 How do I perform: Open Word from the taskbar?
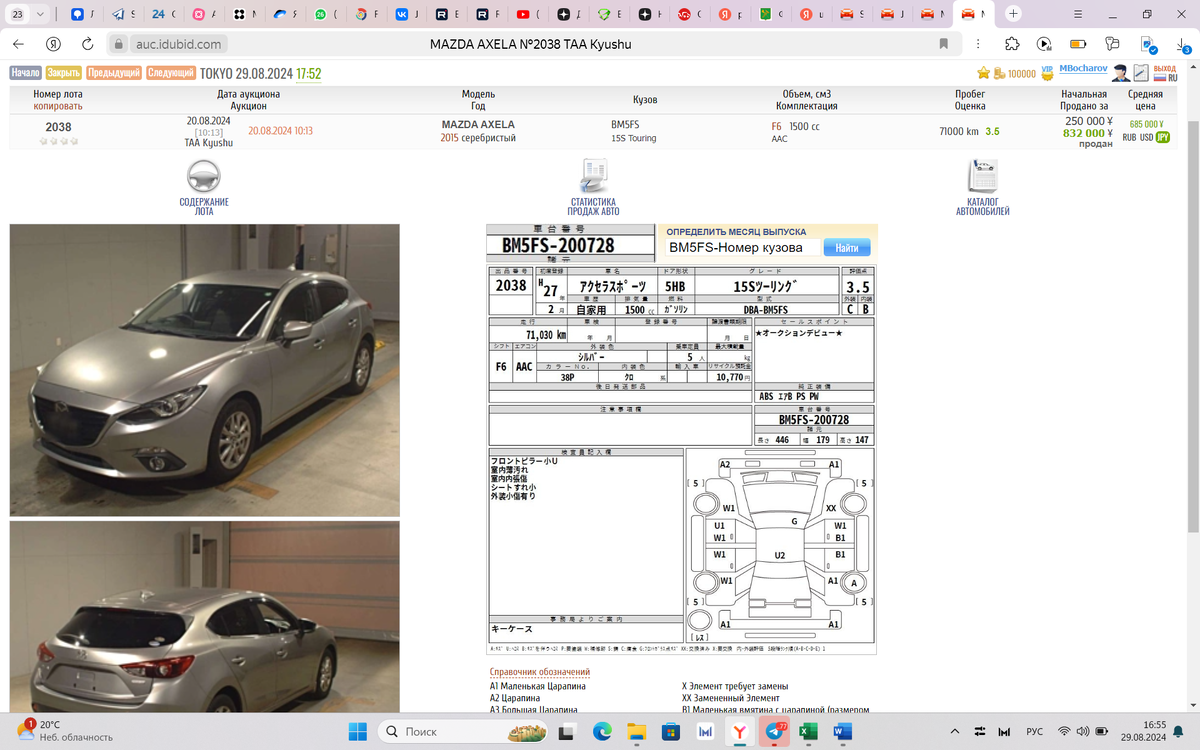(842, 732)
